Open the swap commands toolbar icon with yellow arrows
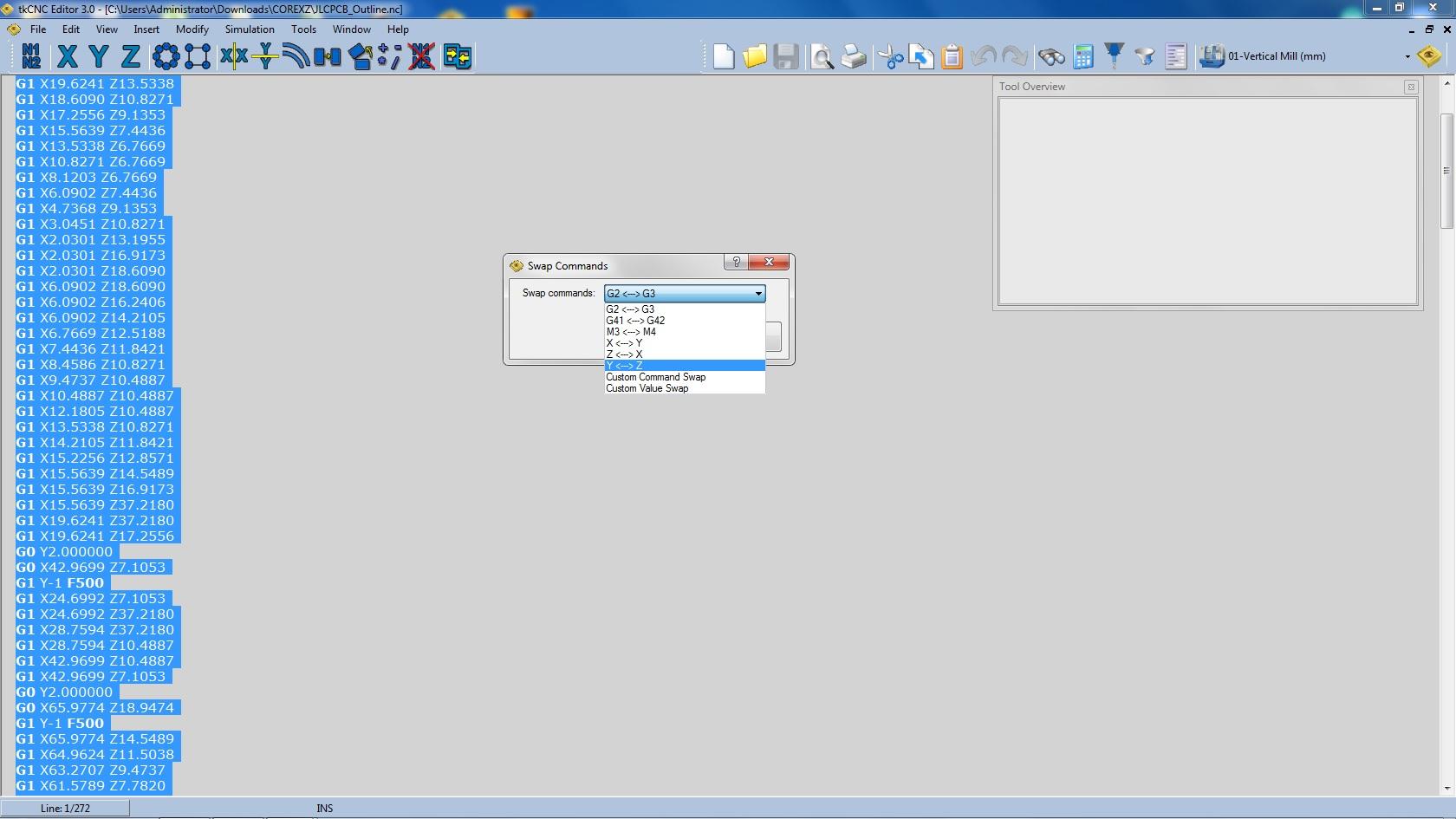 [457, 56]
